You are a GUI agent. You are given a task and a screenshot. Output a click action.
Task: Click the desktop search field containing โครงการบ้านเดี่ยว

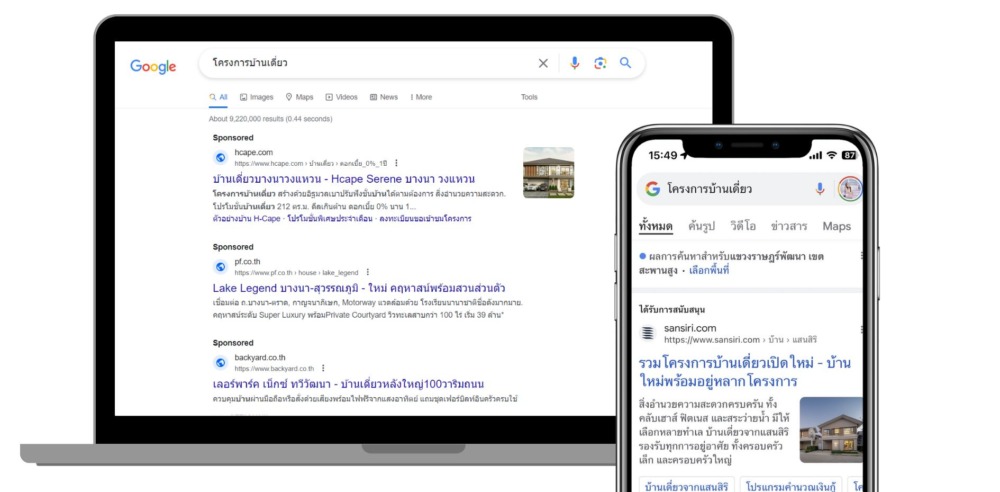pyautogui.click(x=422, y=63)
